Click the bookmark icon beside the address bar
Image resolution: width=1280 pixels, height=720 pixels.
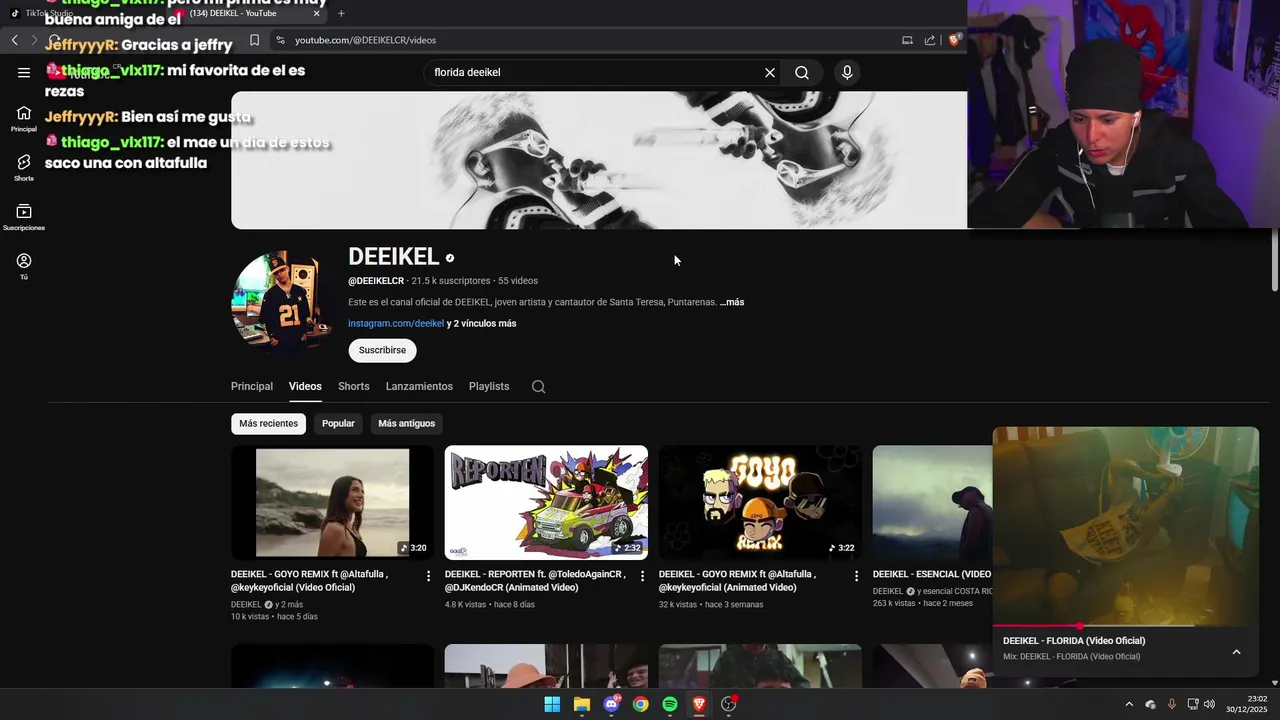coord(254,40)
